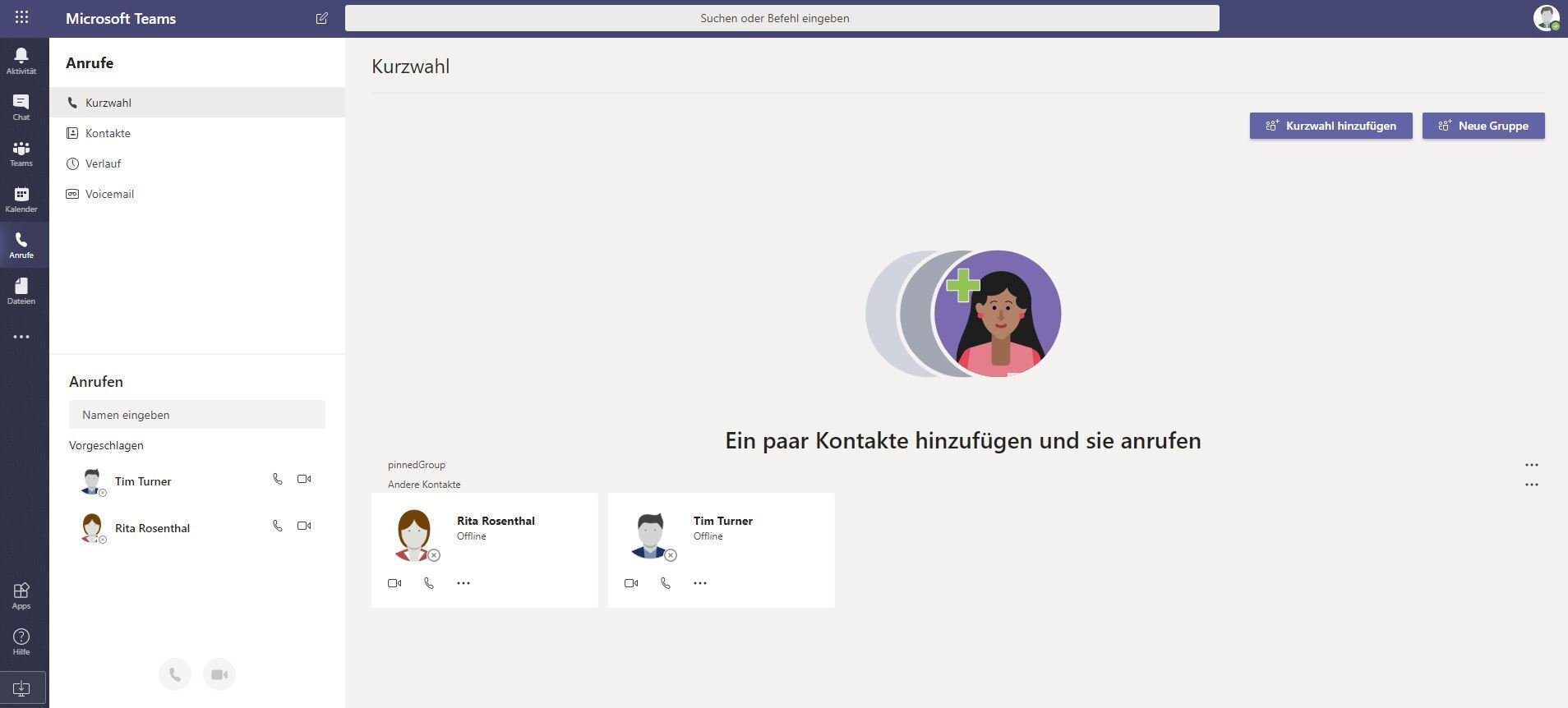Start audio call on Tim Turner card
Viewport: 1568px width, 708px height.
coord(666,583)
